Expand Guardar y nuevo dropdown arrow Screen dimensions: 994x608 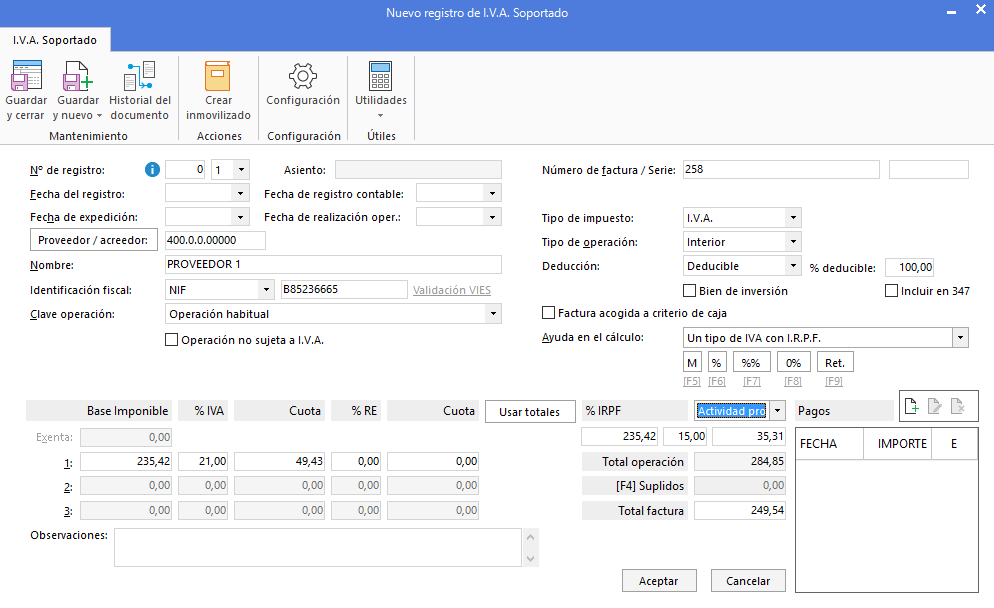click(x=99, y=115)
